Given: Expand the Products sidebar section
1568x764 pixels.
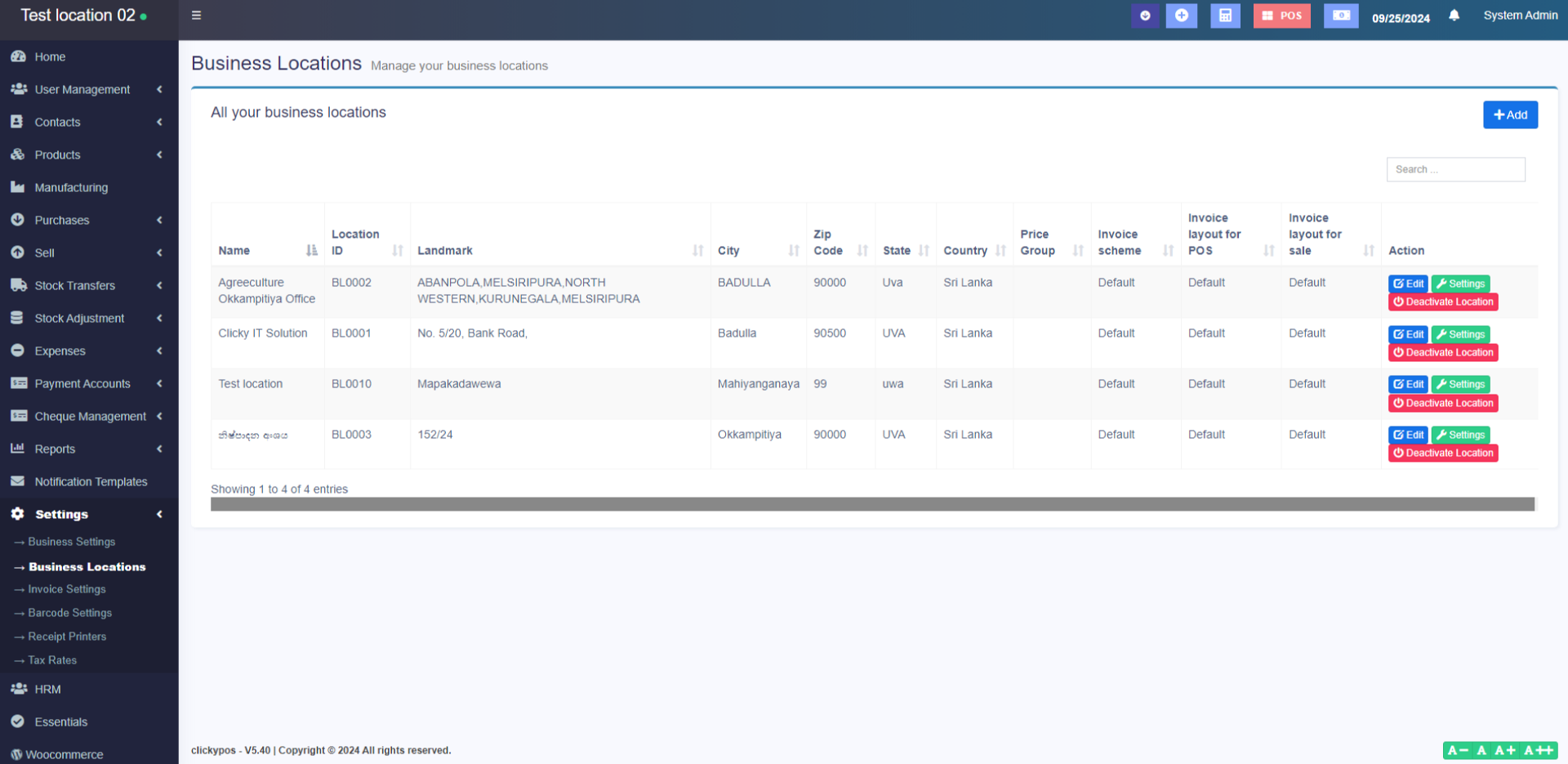Looking at the screenshot, I should click(x=57, y=155).
